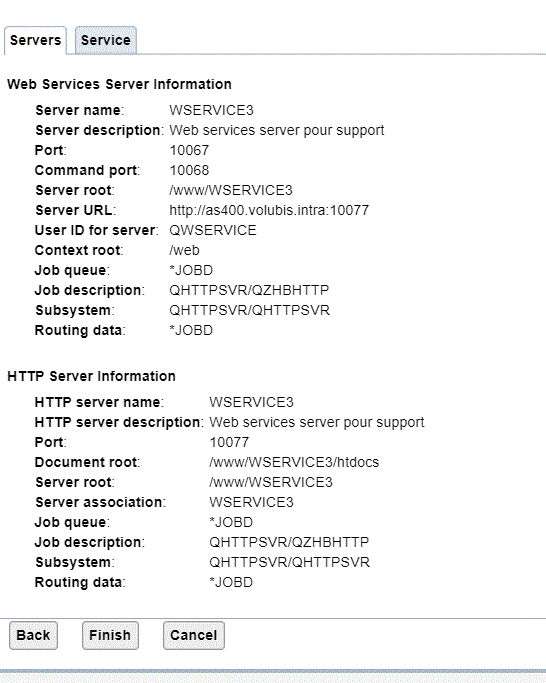Click the WSERVICE3 server name value
Screen dimensions: 546x683
click(211, 110)
